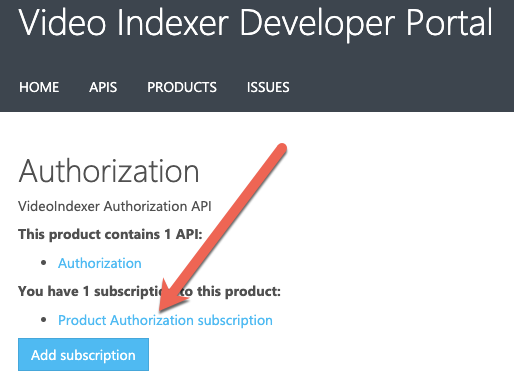Select 'You have 1 subscription to this product:' text
Image resolution: width=514 pixels, height=382 pixels.
(x=149, y=291)
